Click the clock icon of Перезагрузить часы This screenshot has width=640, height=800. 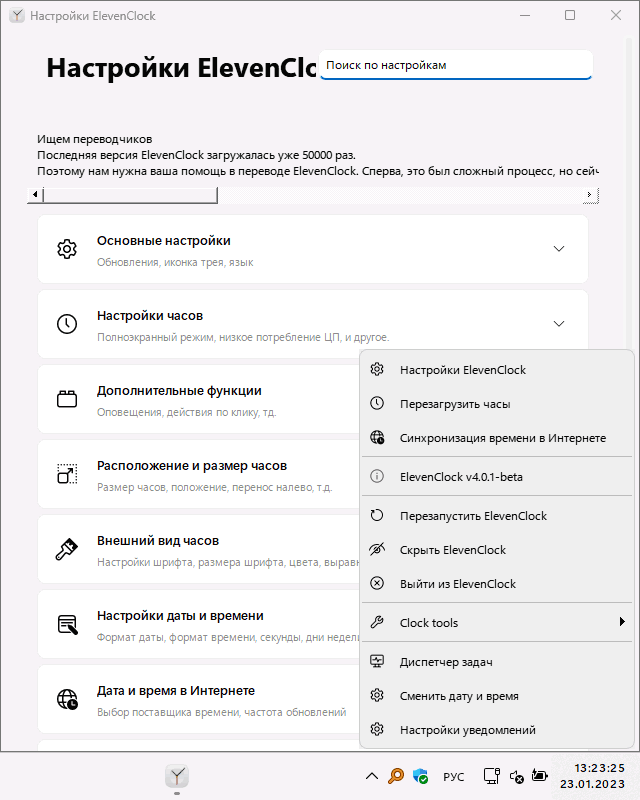click(377, 404)
